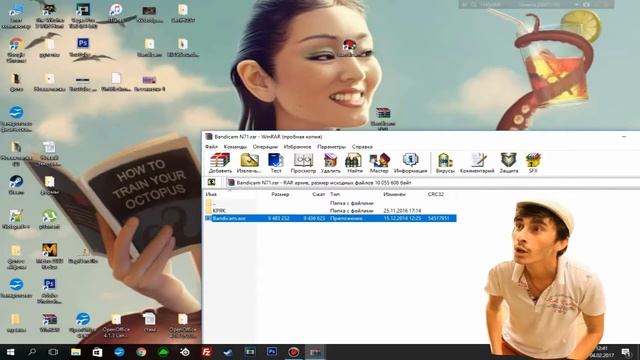
Task: Click the archive path address field
Action: pos(433,183)
